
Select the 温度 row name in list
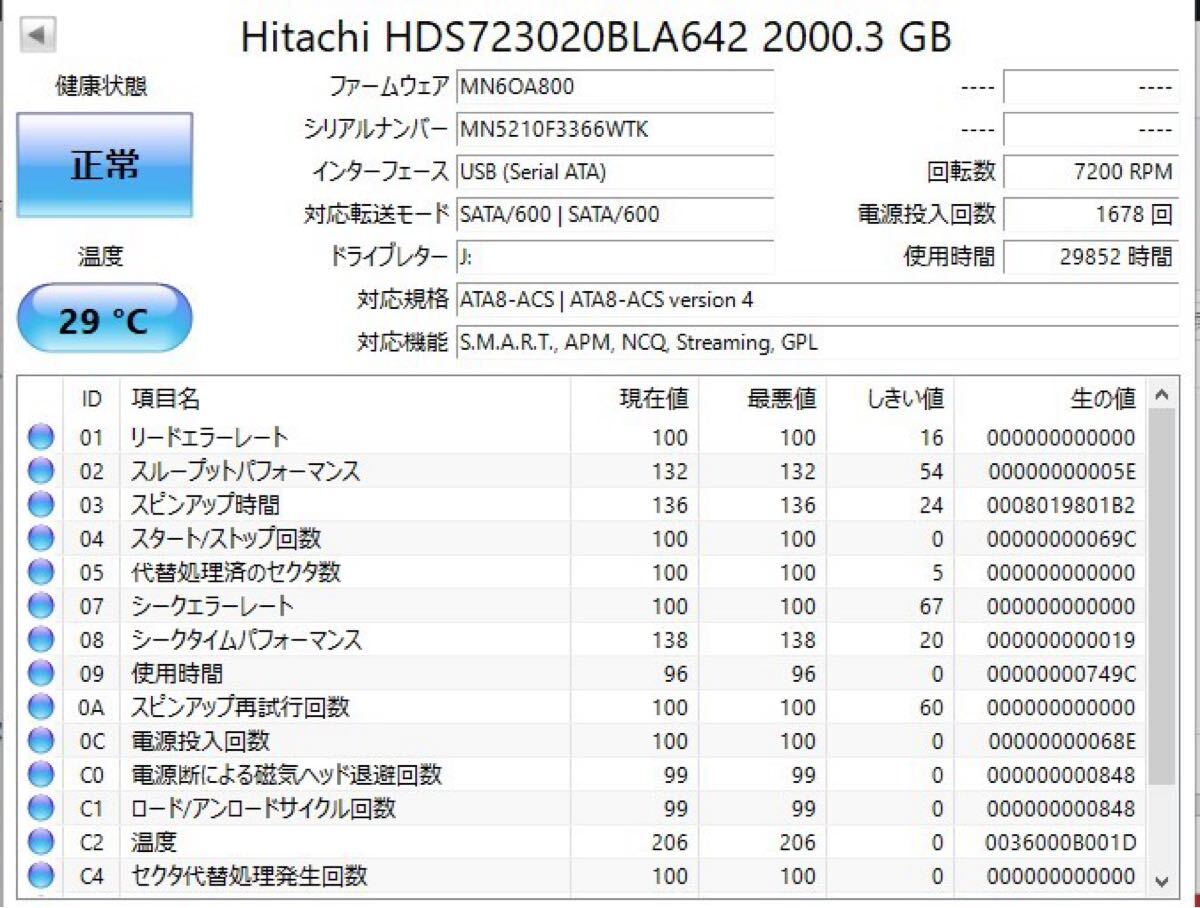(154, 843)
